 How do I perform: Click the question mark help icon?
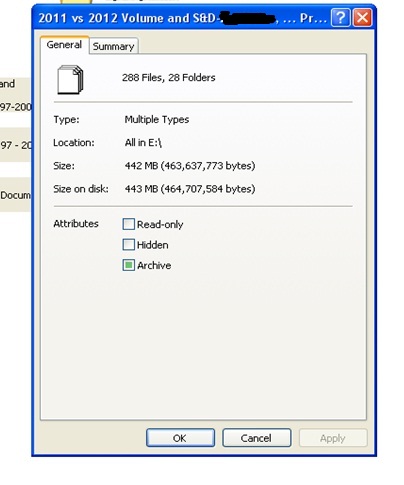[340, 17]
